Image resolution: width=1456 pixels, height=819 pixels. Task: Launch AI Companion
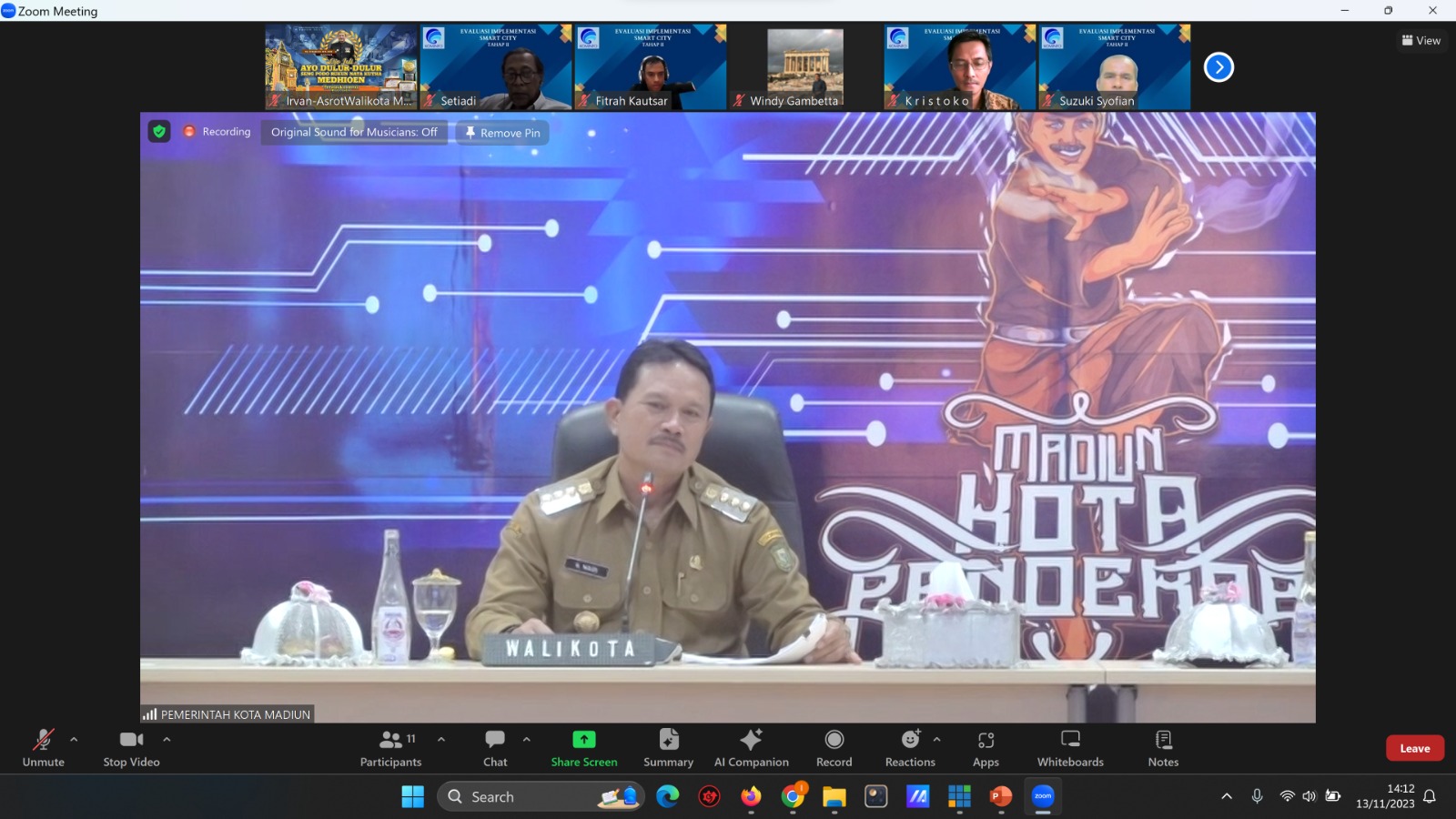(751, 748)
